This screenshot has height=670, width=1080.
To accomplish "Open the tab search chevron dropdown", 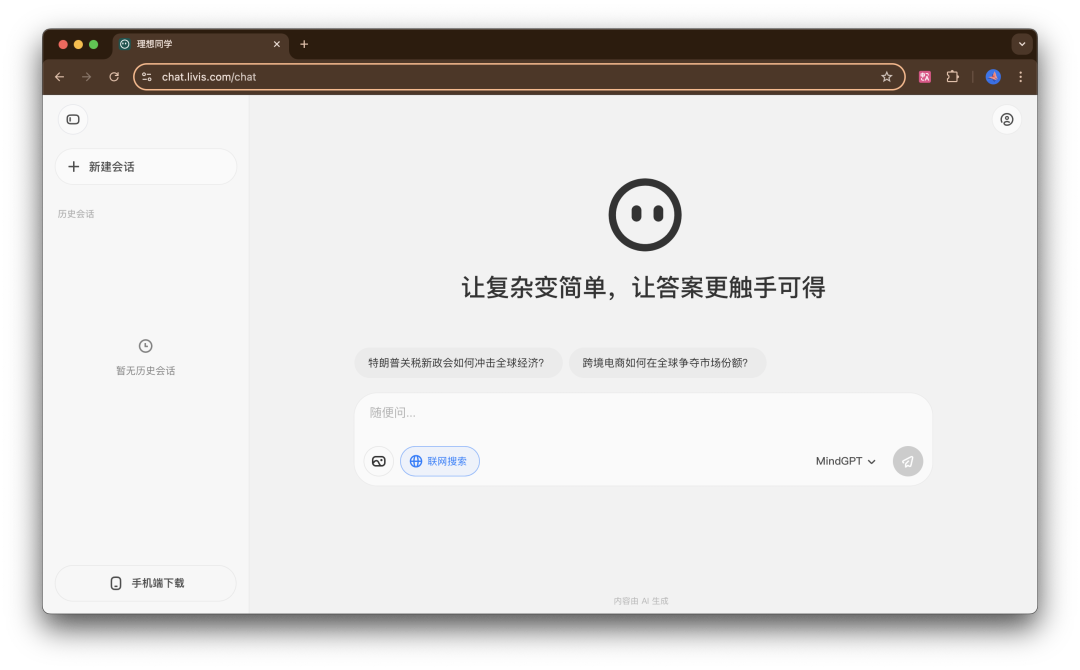I will tap(1021, 44).
